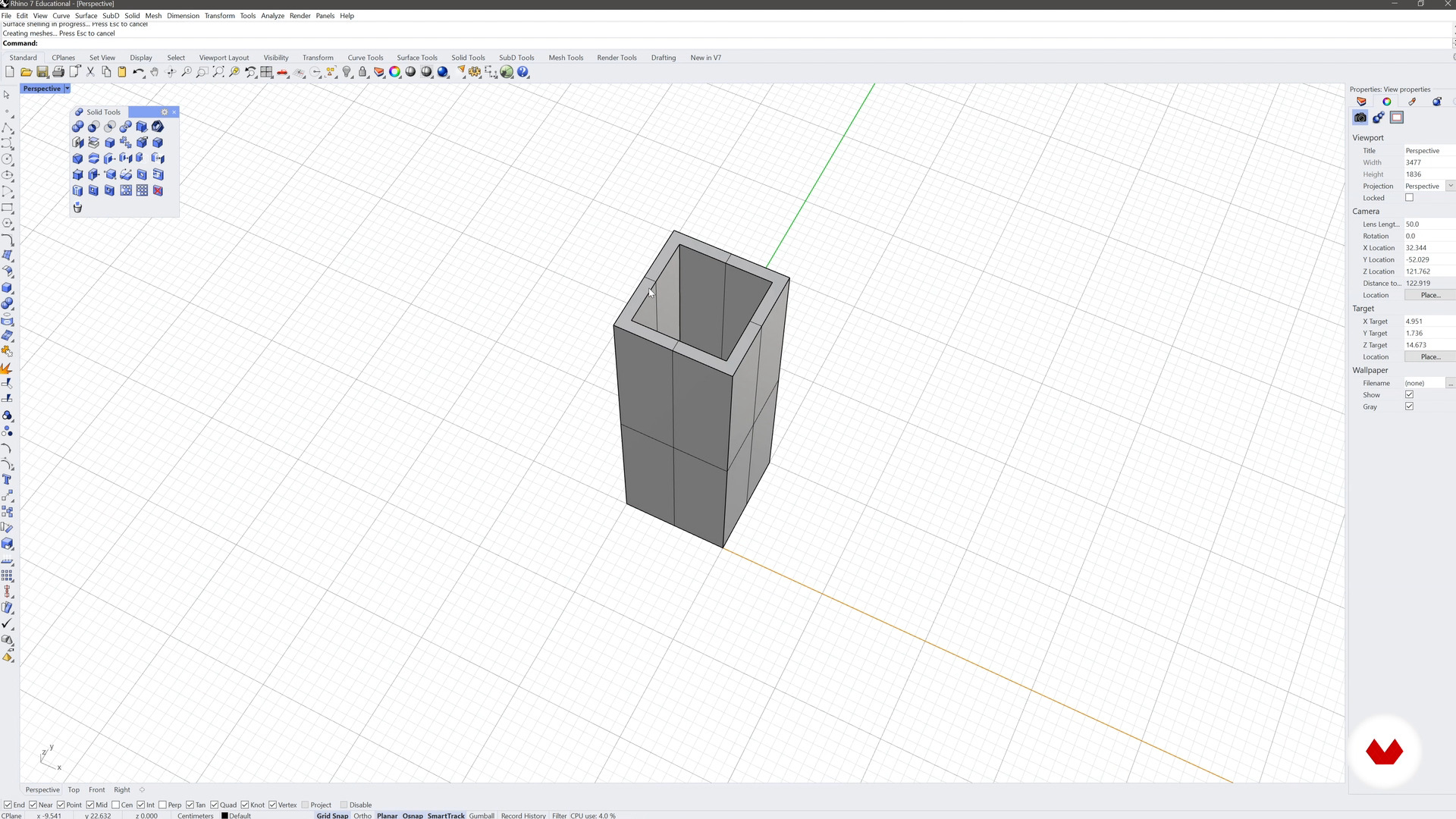
Task: Click Record History in status bar
Action: pyautogui.click(x=523, y=815)
